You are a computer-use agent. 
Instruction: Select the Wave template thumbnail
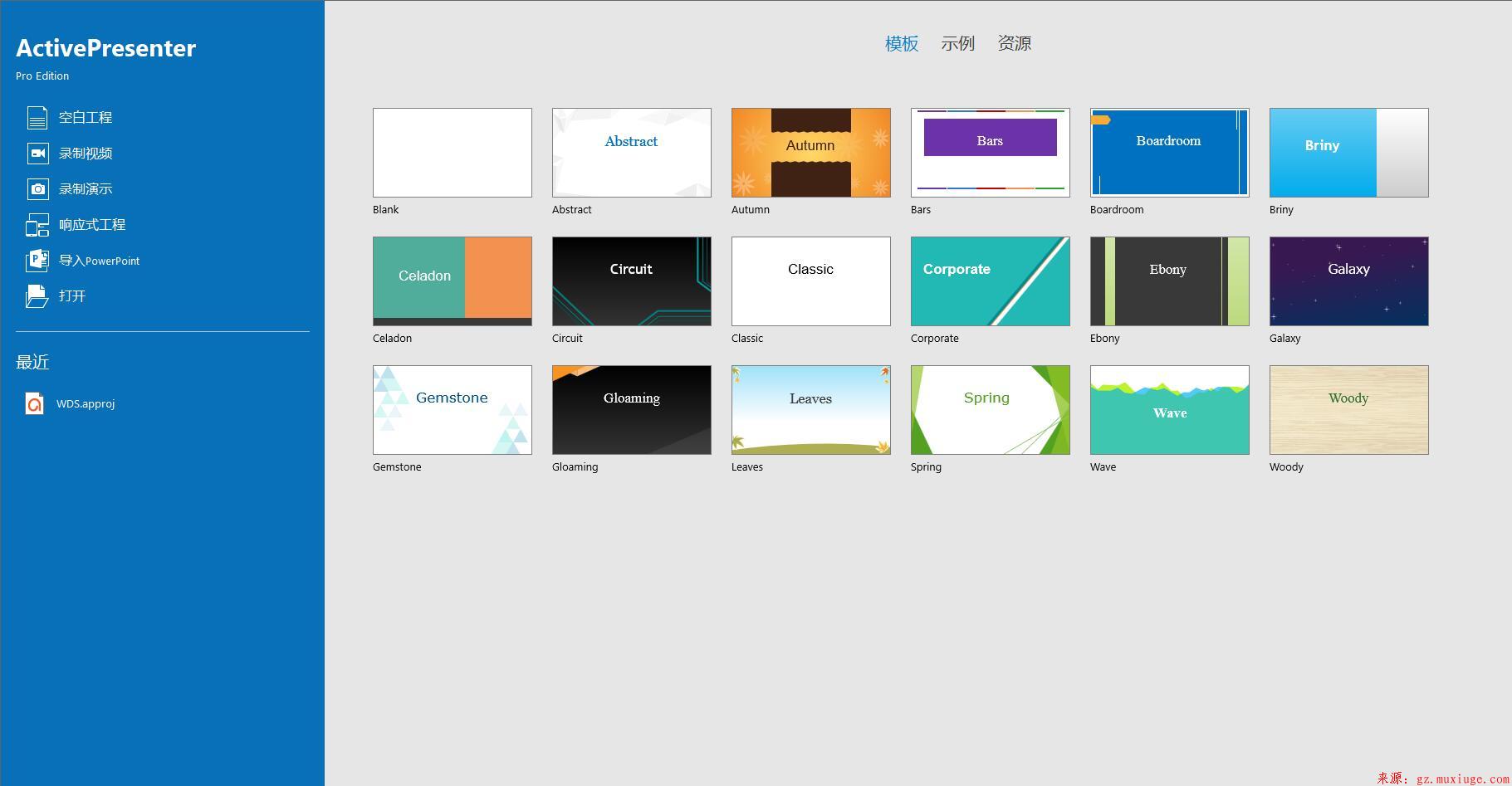(1170, 410)
